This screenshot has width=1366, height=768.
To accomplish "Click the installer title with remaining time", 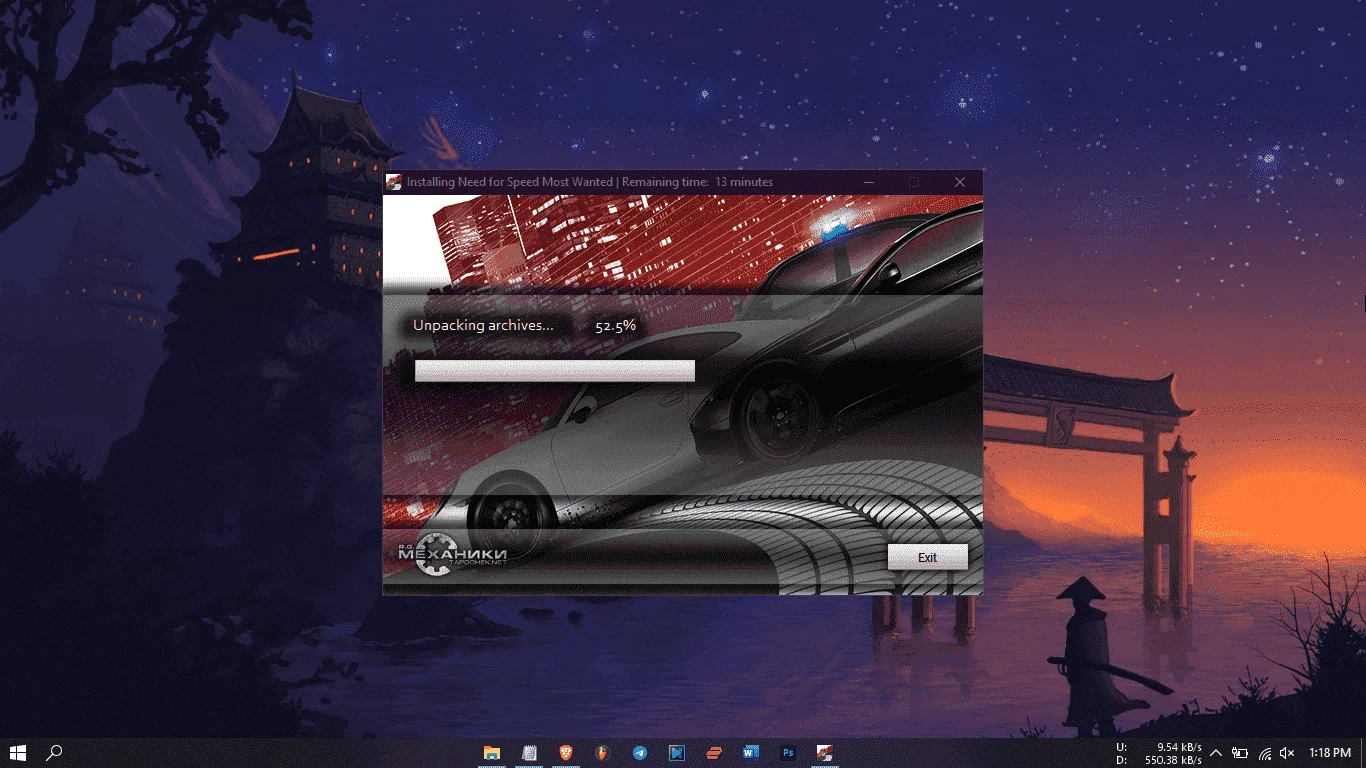I will coord(590,182).
